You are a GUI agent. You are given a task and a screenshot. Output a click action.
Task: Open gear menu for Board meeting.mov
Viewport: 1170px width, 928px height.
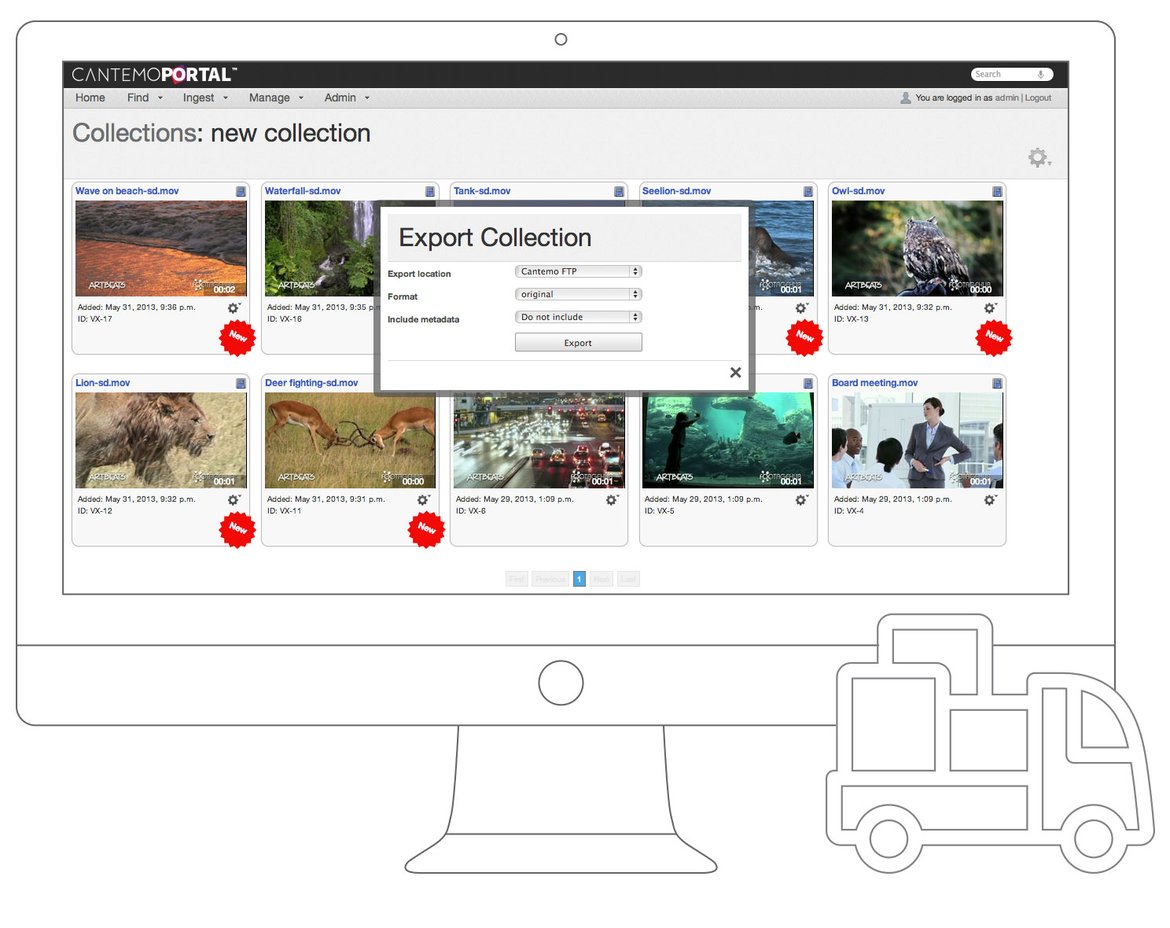[x=989, y=500]
